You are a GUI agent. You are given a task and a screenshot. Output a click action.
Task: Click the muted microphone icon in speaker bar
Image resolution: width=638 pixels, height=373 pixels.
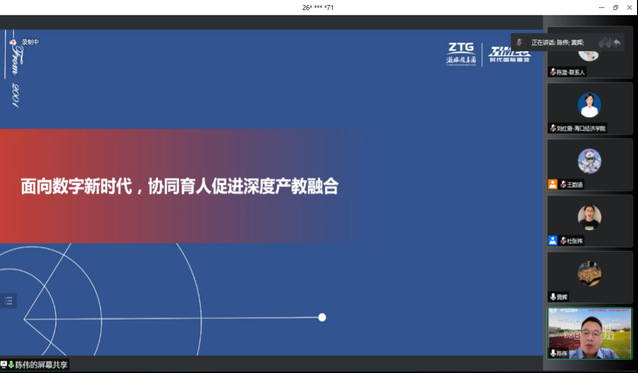(519, 42)
